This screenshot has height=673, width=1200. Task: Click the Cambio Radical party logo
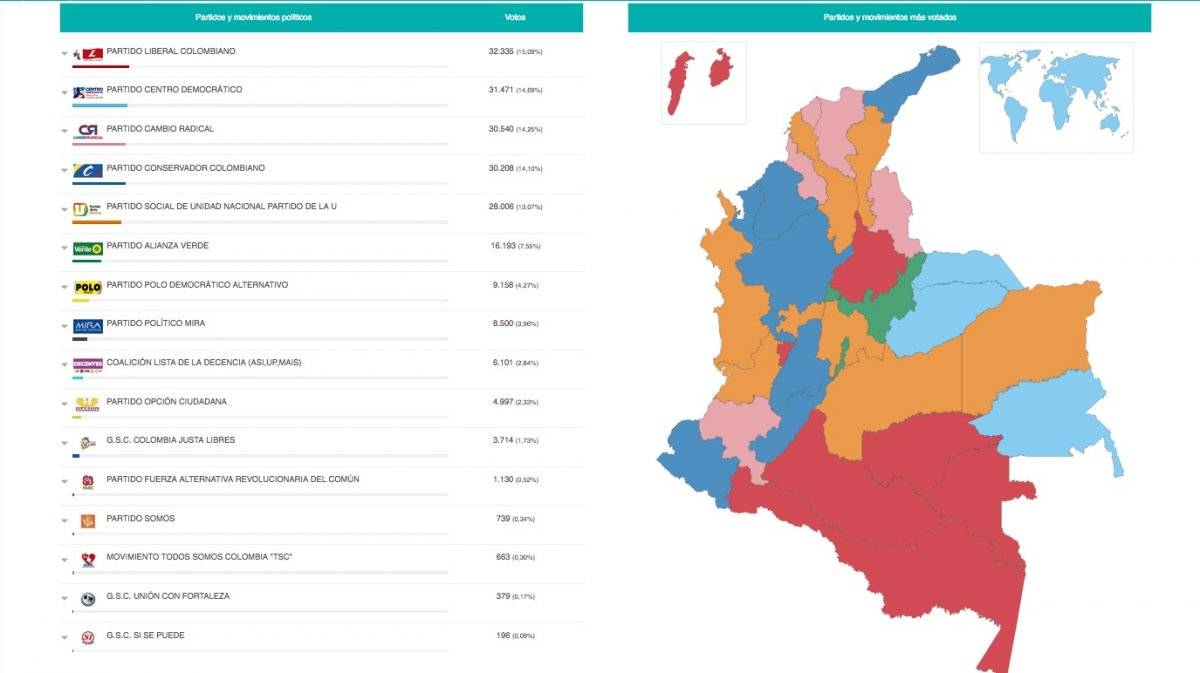coord(88,130)
